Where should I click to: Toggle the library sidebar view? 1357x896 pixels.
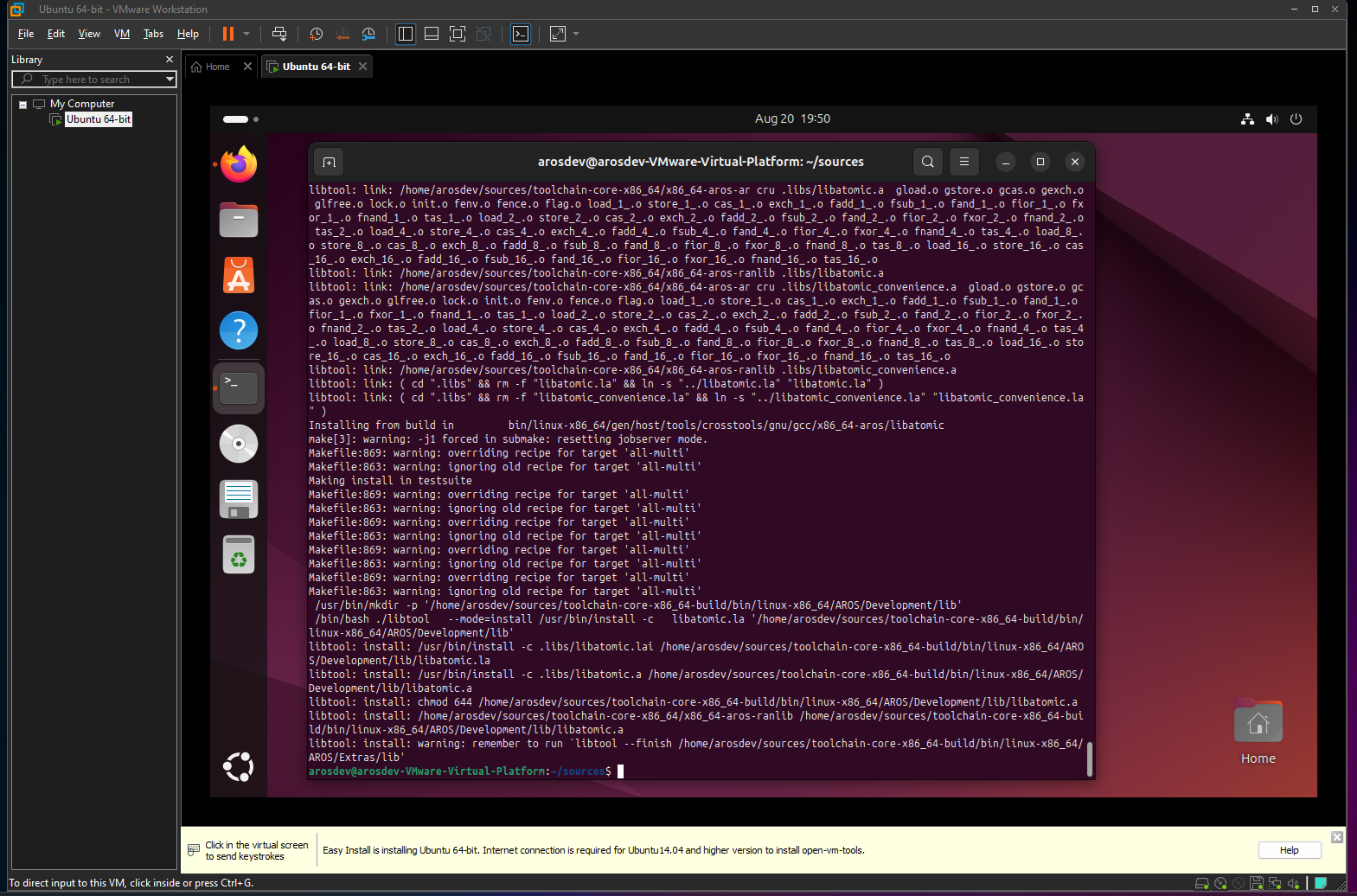[x=406, y=34]
